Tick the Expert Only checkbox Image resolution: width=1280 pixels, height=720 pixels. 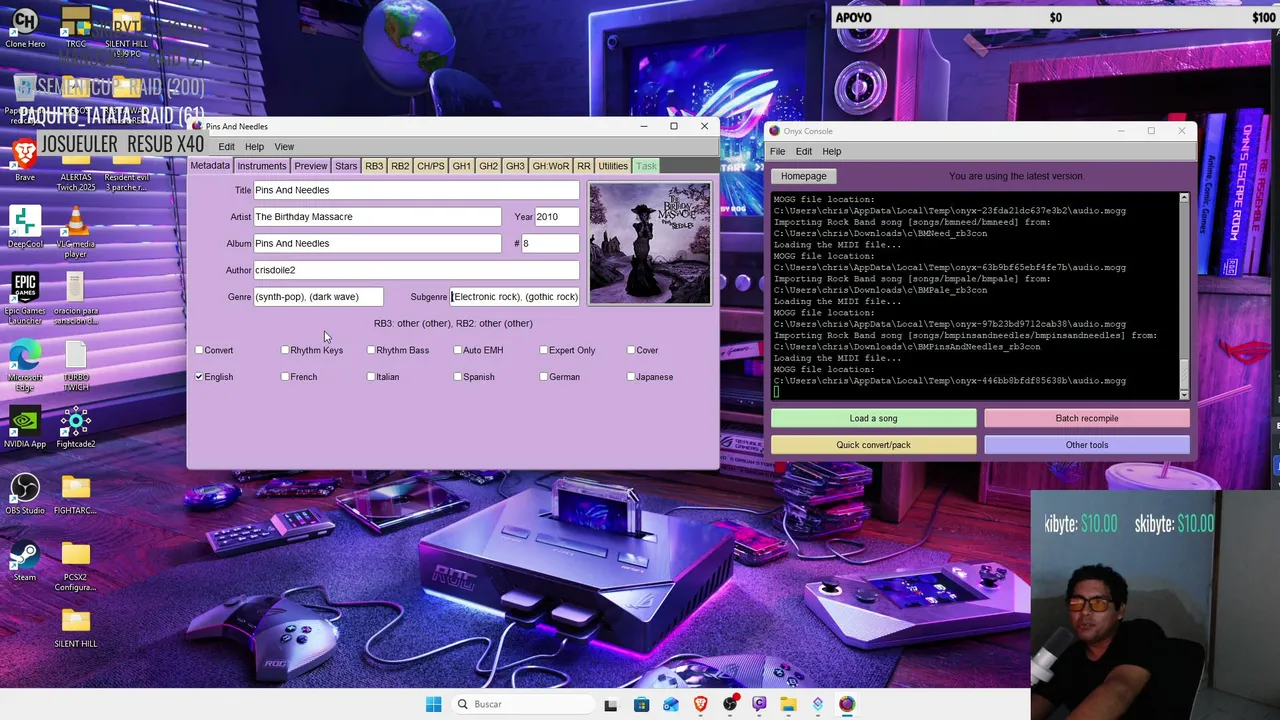coord(544,350)
